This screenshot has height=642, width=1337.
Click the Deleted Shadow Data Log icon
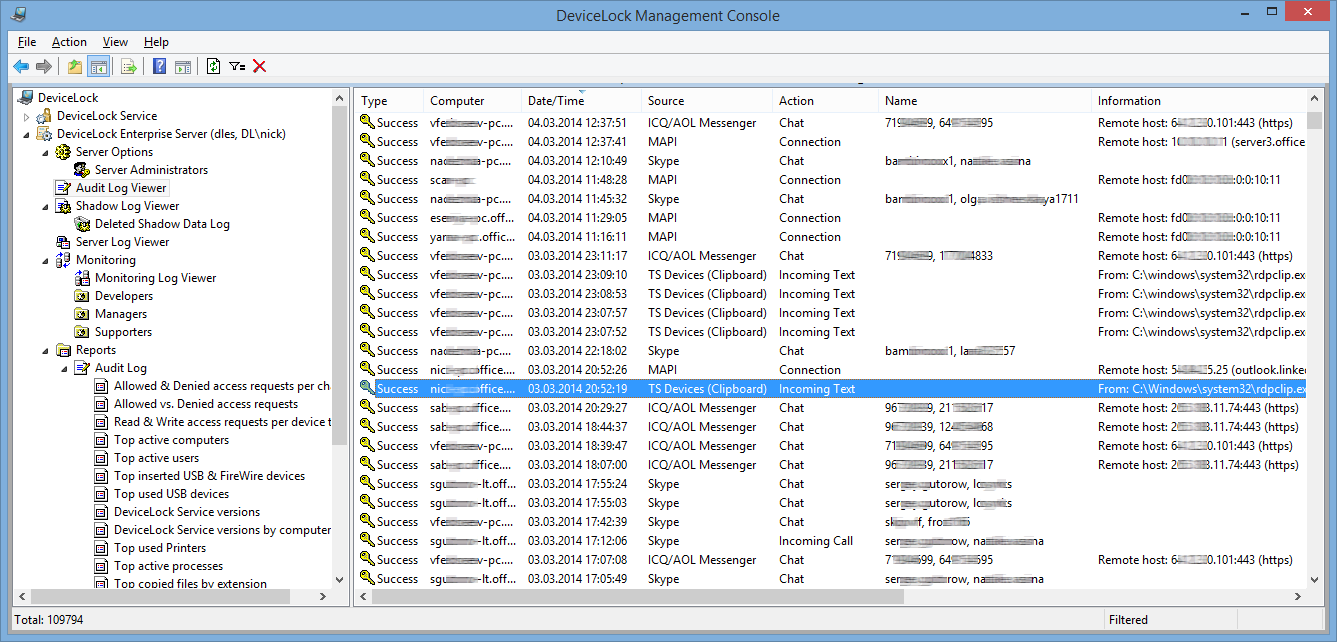[x=83, y=224]
